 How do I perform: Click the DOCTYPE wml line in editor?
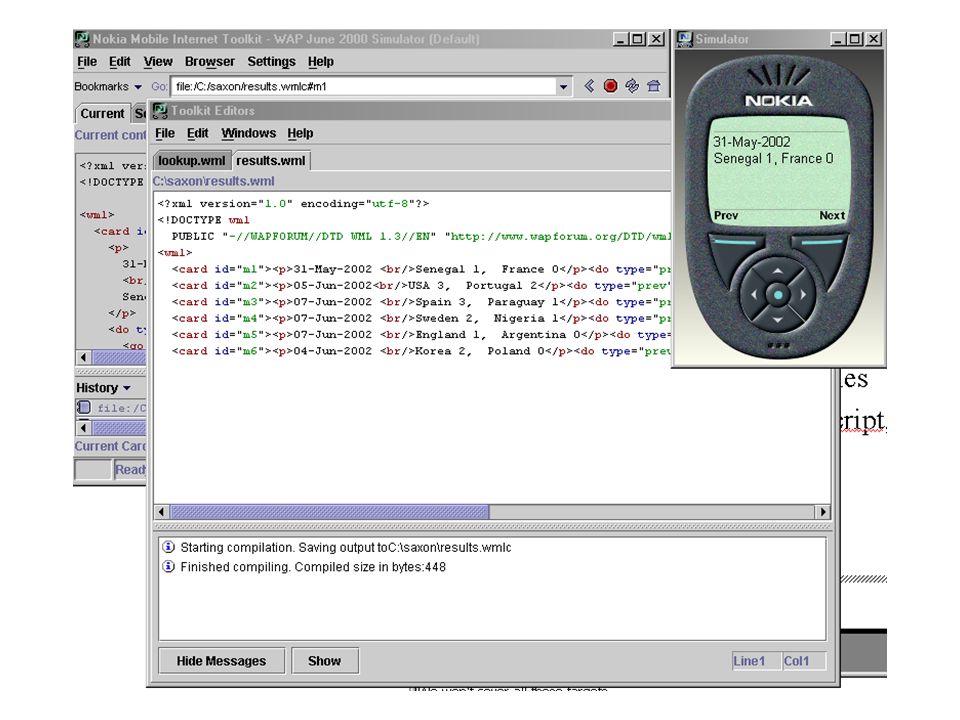point(203,220)
